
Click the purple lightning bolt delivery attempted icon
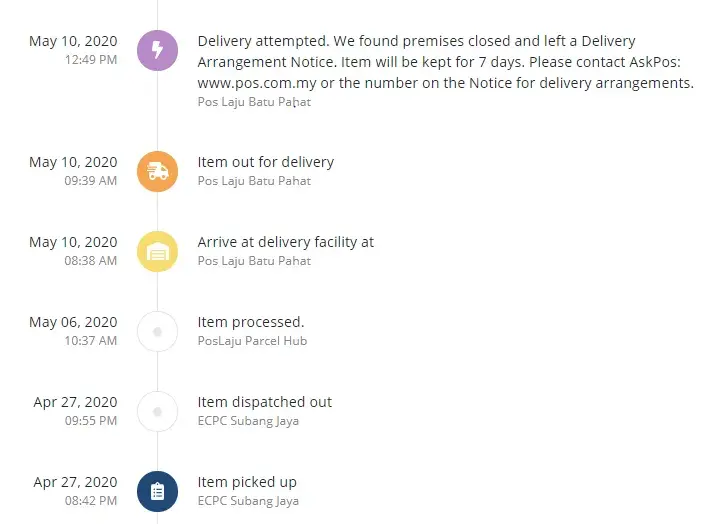[157, 50]
